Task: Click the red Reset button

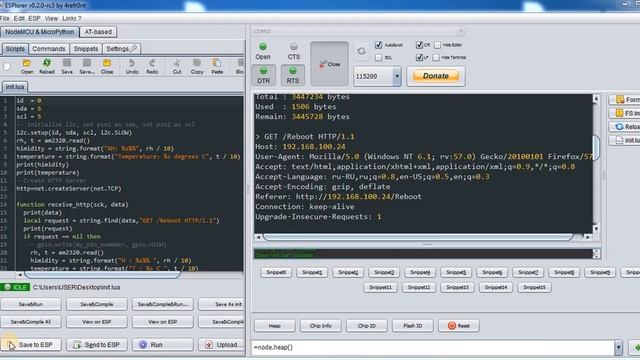Action: click(x=458, y=325)
